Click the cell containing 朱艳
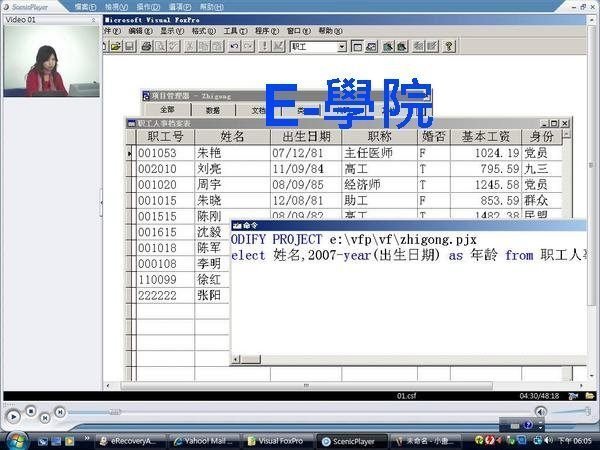600x450 pixels. pos(210,153)
